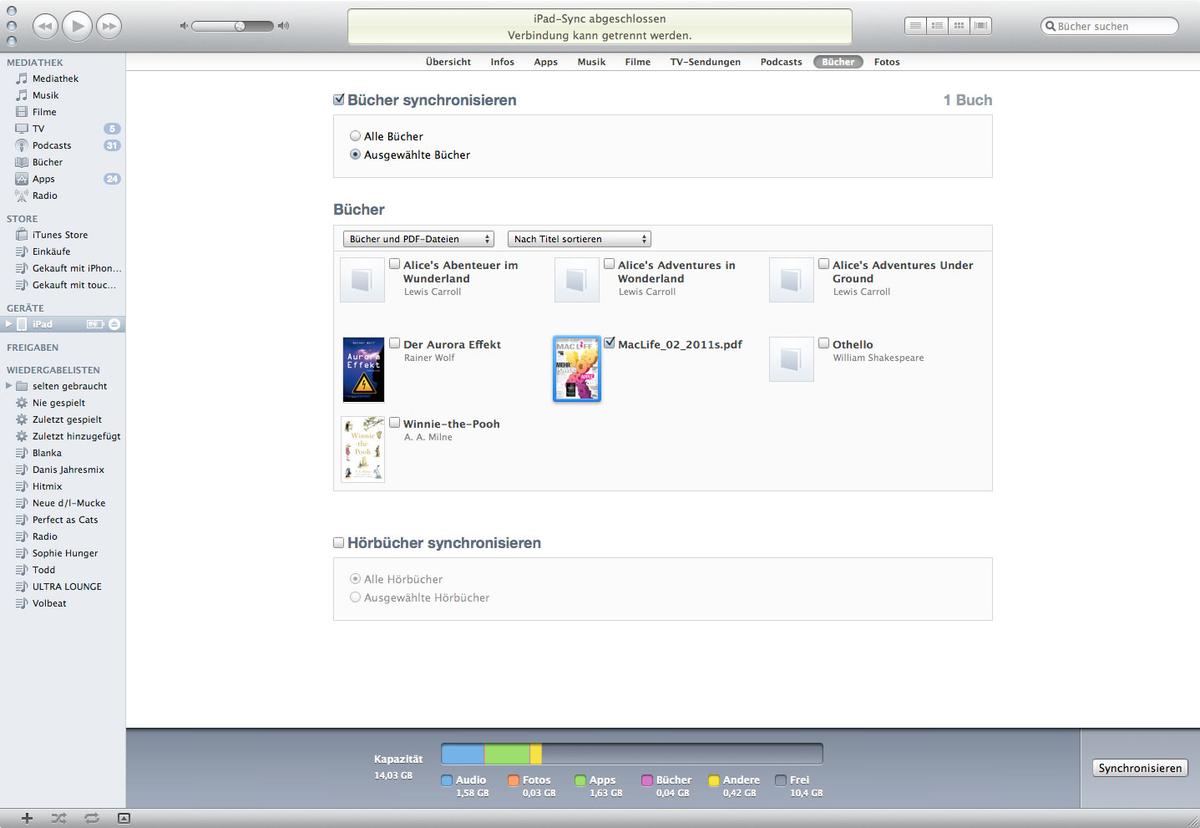Open Nie gespielt smart playlist
1200x828 pixels.
58,403
